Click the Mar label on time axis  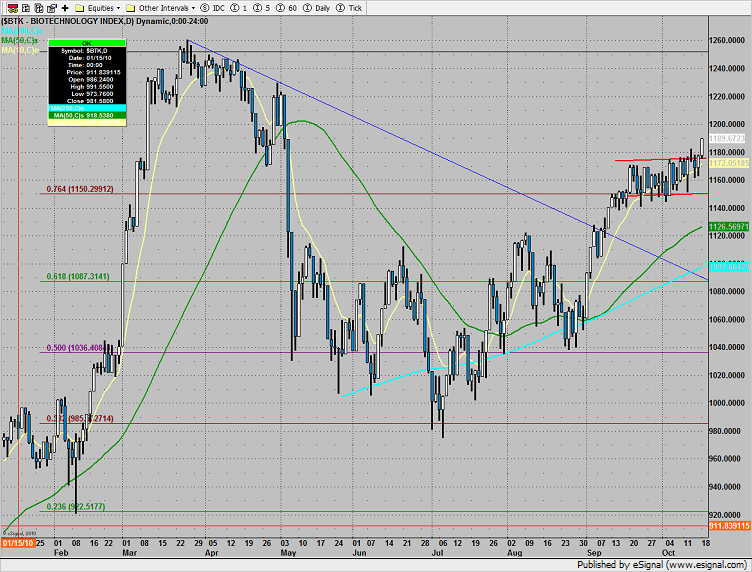click(x=129, y=553)
